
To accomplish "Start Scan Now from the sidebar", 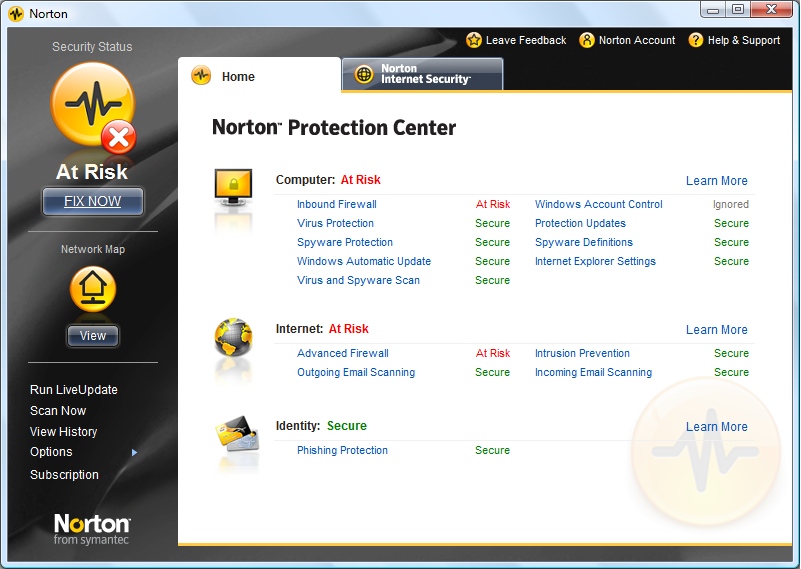I will (58, 411).
